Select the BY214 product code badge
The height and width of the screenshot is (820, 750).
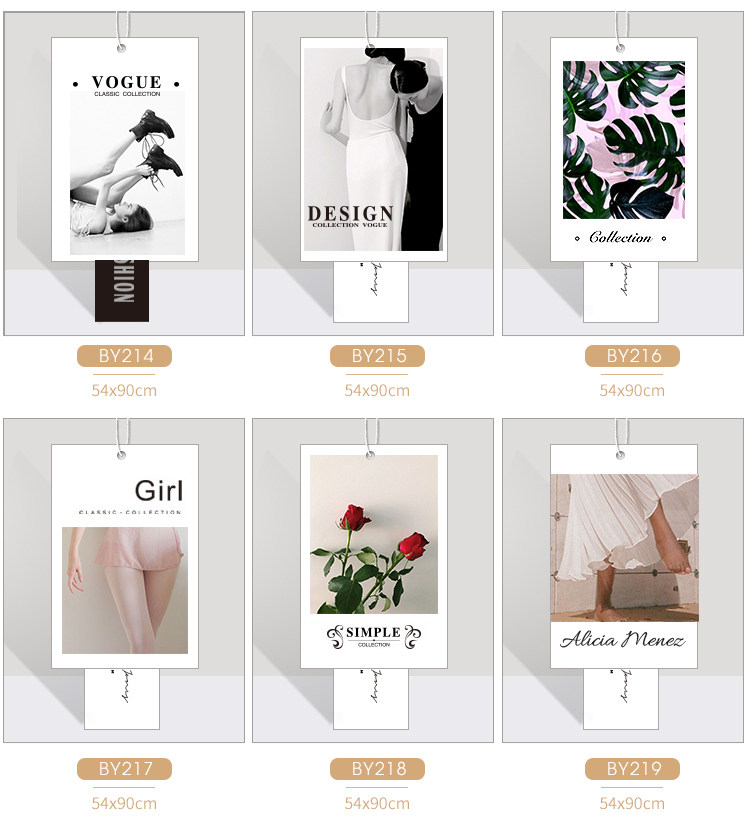(124, 356)
